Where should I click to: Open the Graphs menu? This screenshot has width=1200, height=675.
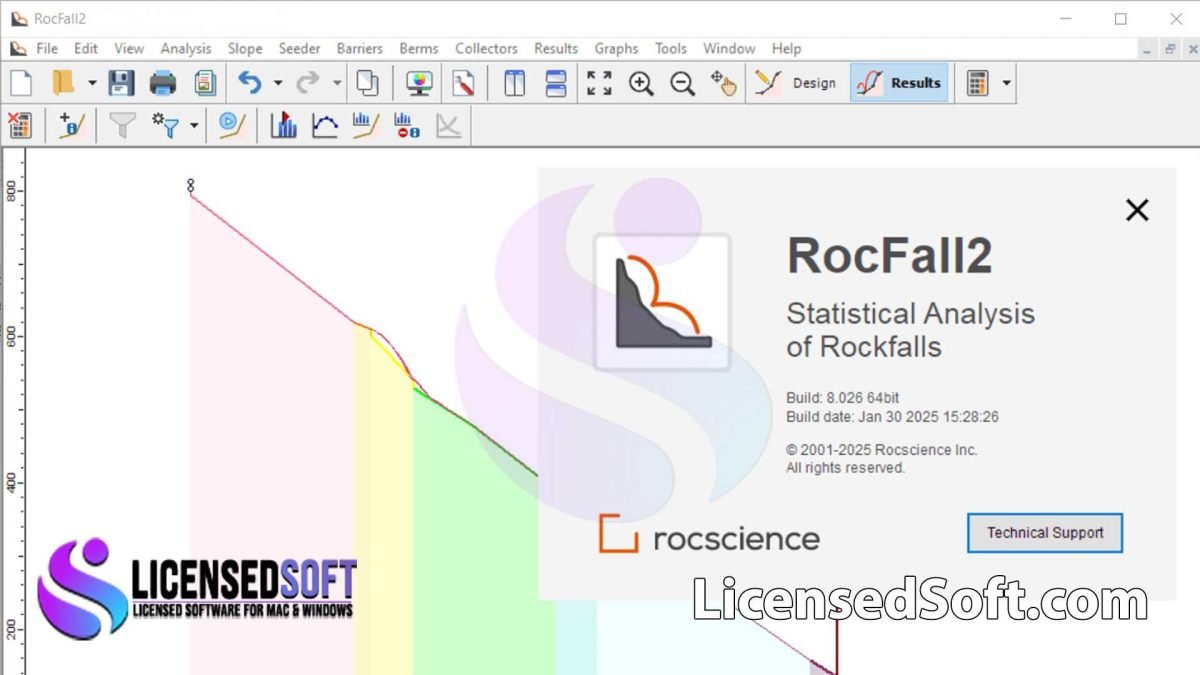point(616,48)
